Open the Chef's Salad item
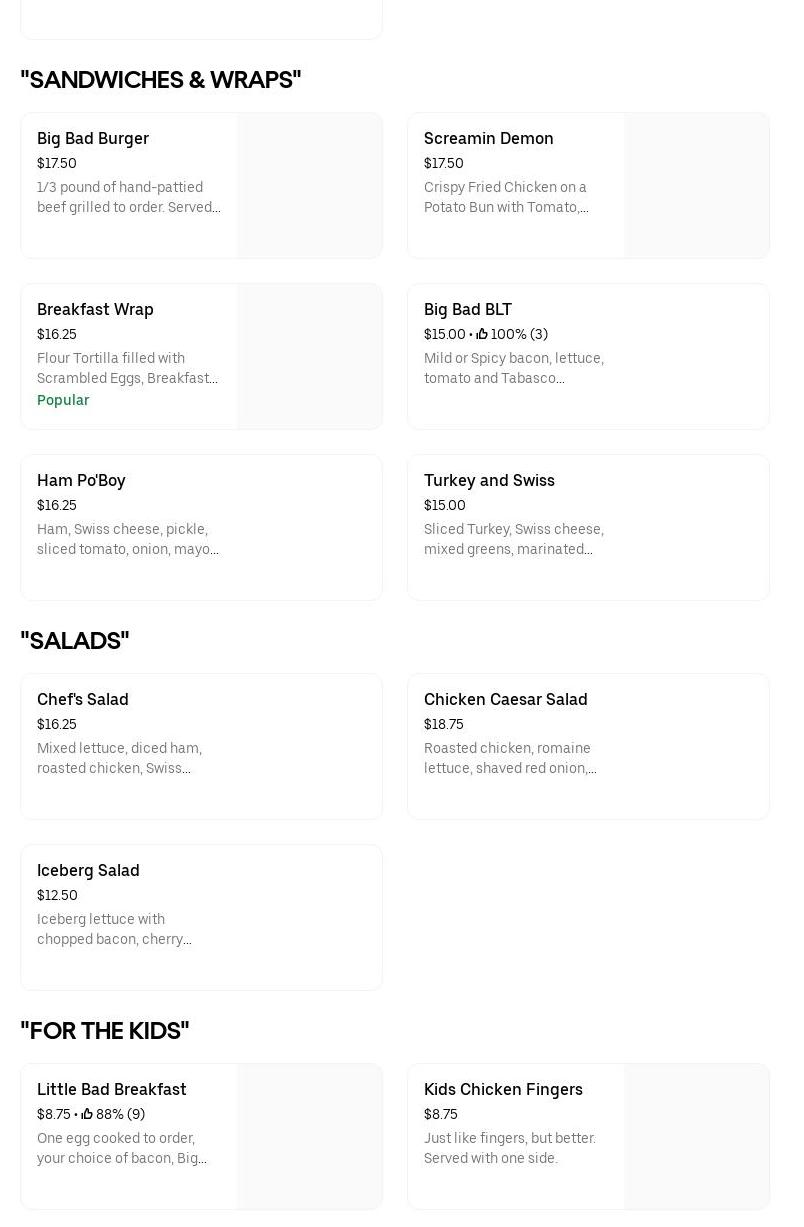804x1227 pixels. 83,699
